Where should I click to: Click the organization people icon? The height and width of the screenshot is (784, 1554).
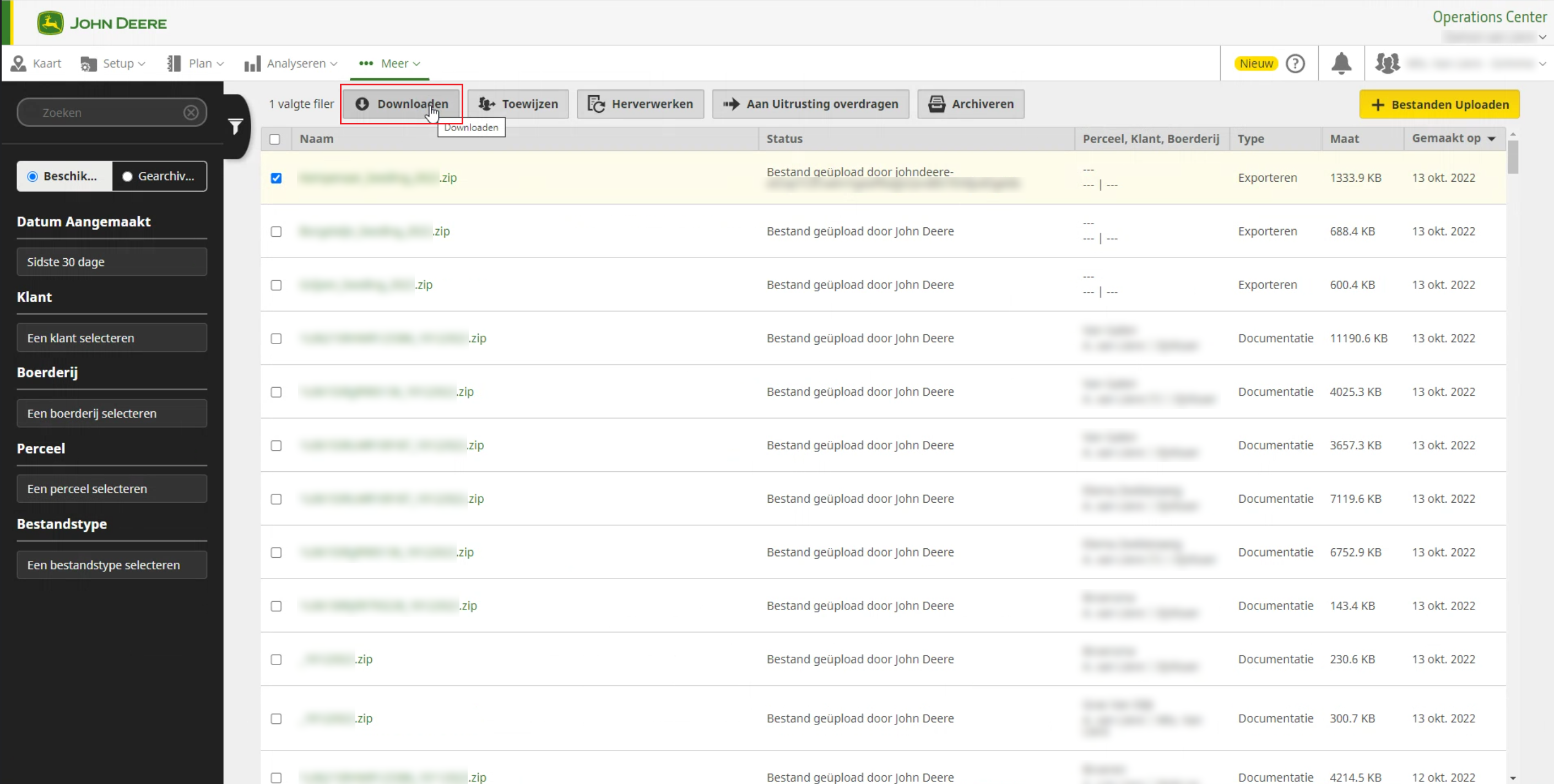(x=1387, y=63)
